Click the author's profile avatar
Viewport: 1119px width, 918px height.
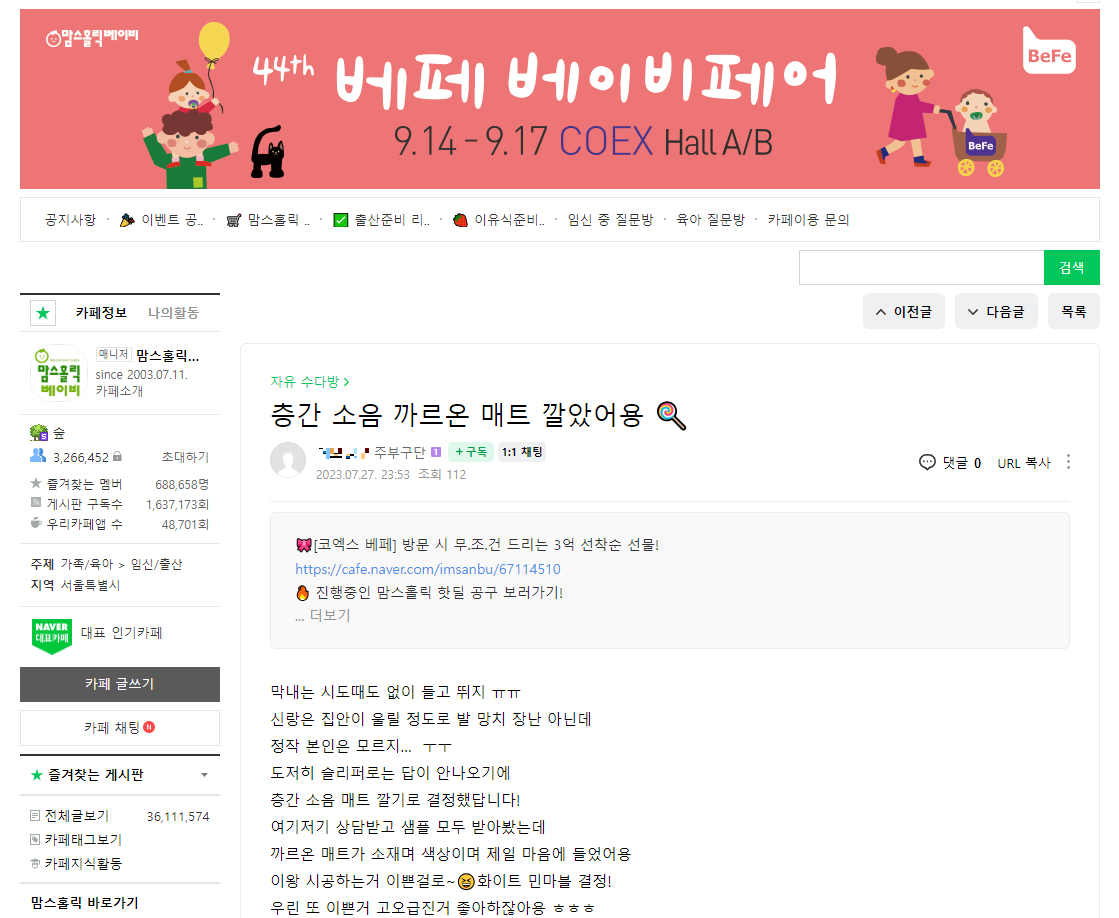point(288,460)
